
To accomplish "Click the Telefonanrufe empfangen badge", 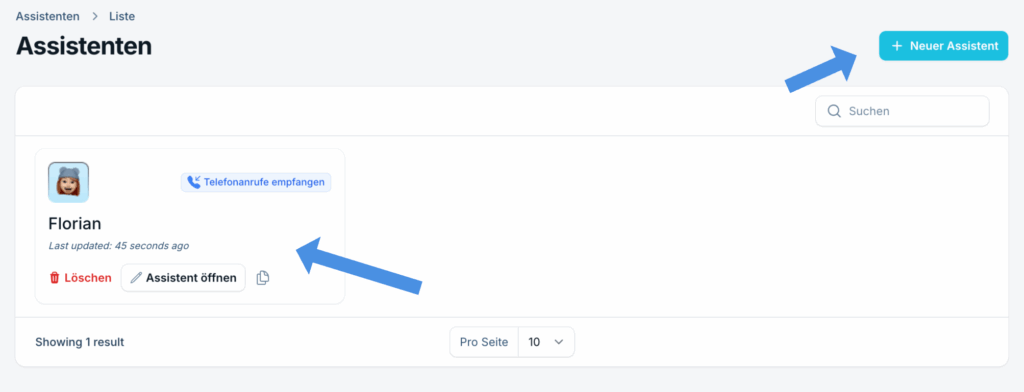I will click(x=256, y=182).
